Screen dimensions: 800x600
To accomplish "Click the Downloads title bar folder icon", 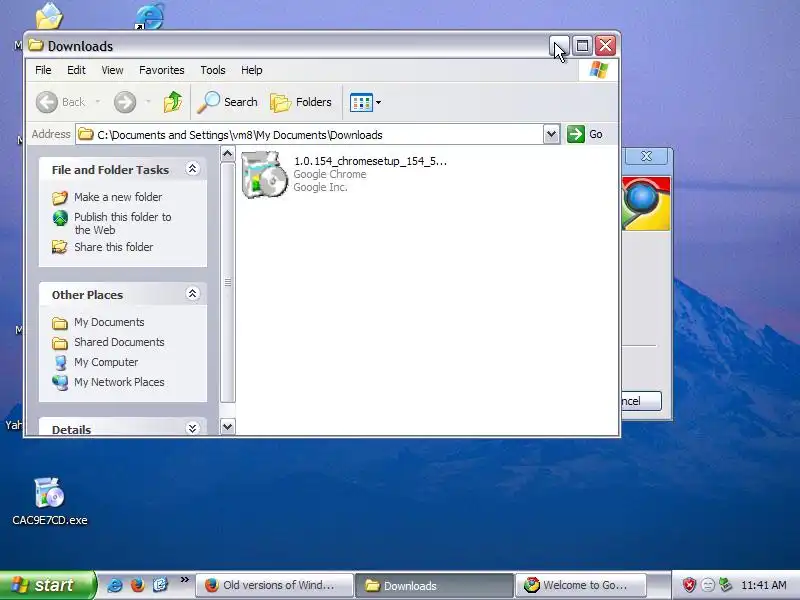I will click(x=36, y=45).
